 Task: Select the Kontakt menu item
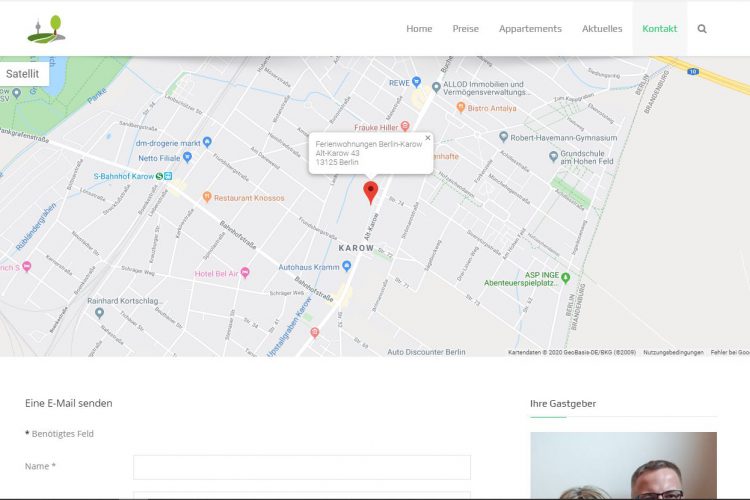(x=659, y=29)
